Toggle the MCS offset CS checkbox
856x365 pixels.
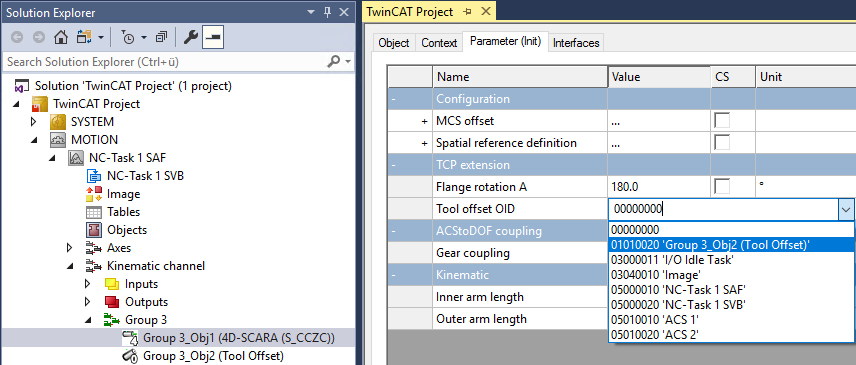(x=722, y=121)
